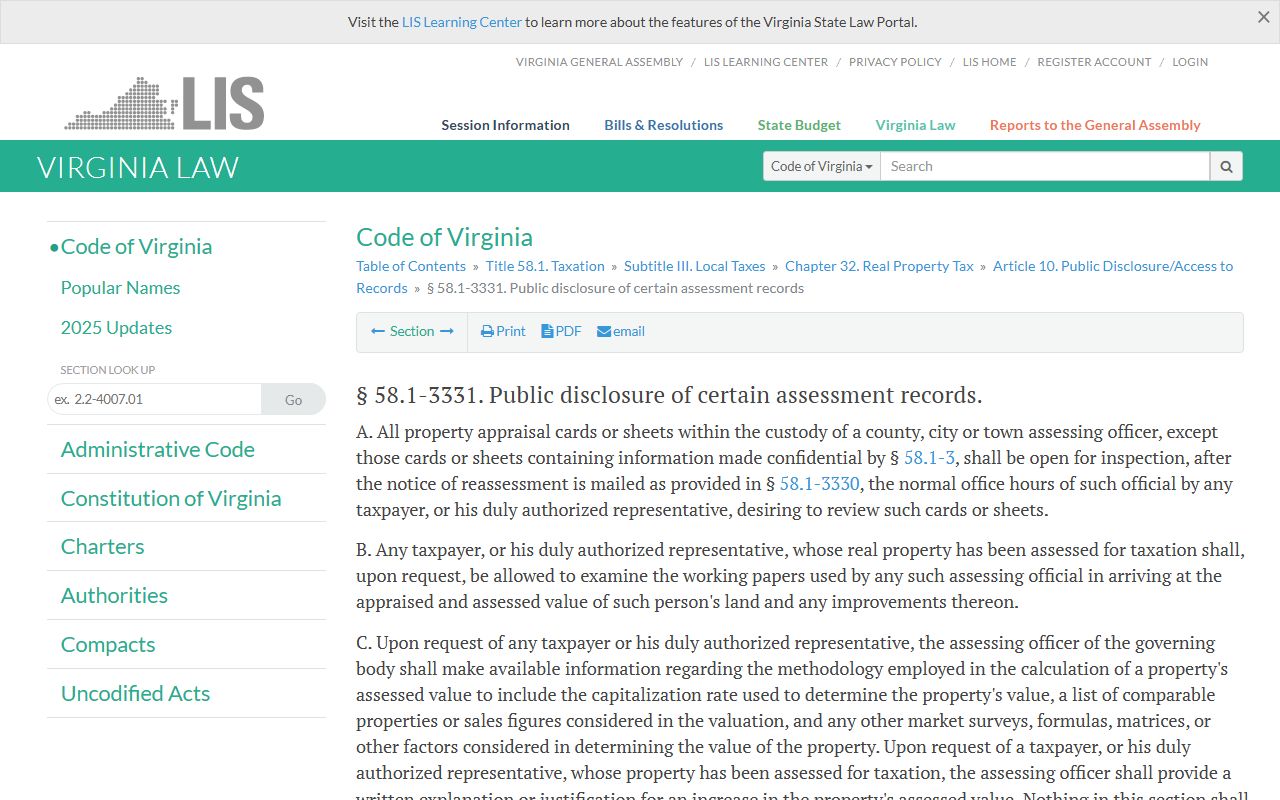Follow the § 58.1-3330 link
The width and height of the screenshot is (1280, 800).
point(818,484)
